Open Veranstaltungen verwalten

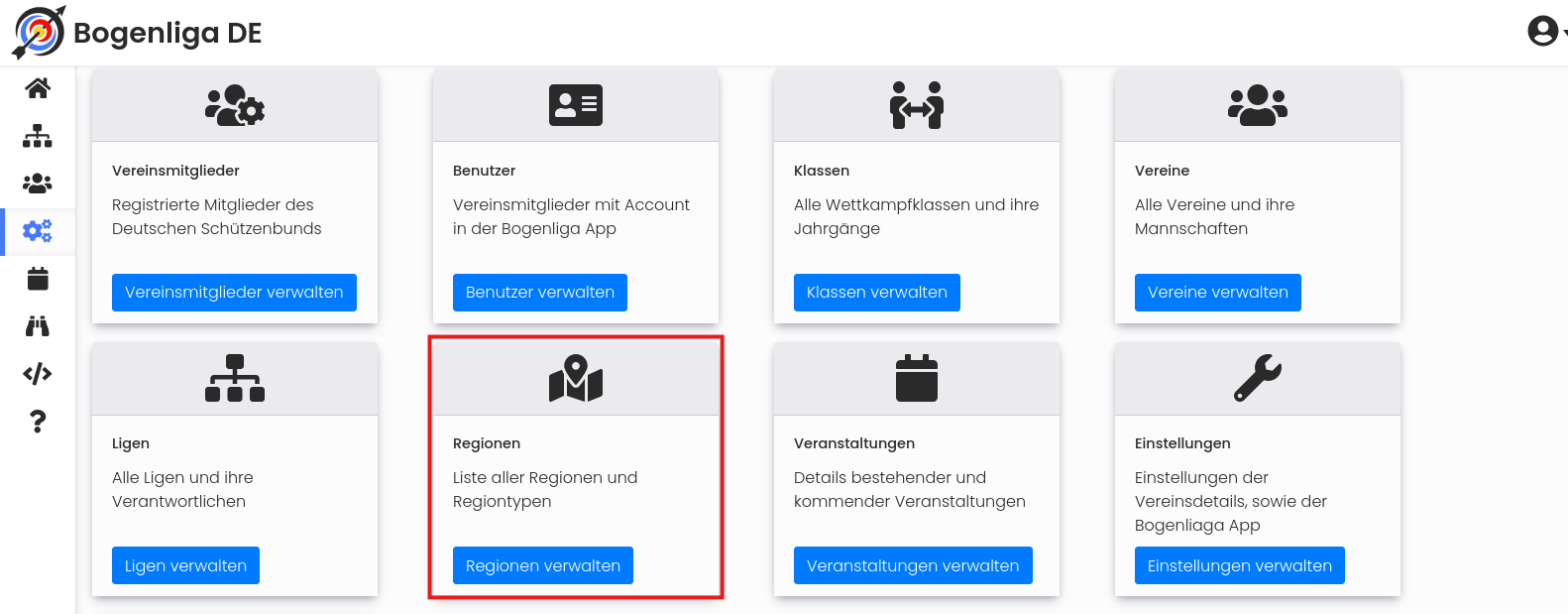tap(913, 565)
